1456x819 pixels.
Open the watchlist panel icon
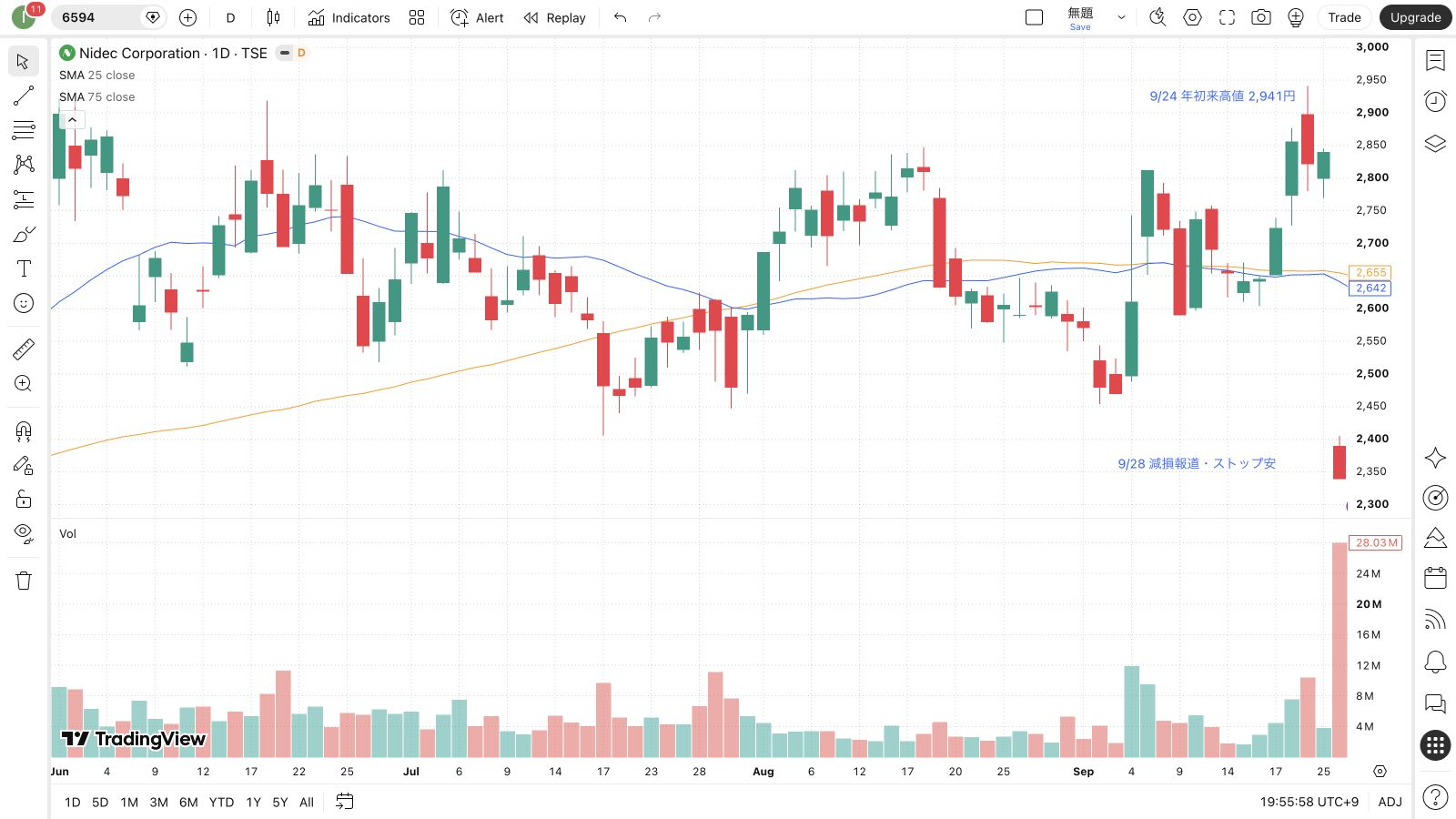coord(1435,61)
